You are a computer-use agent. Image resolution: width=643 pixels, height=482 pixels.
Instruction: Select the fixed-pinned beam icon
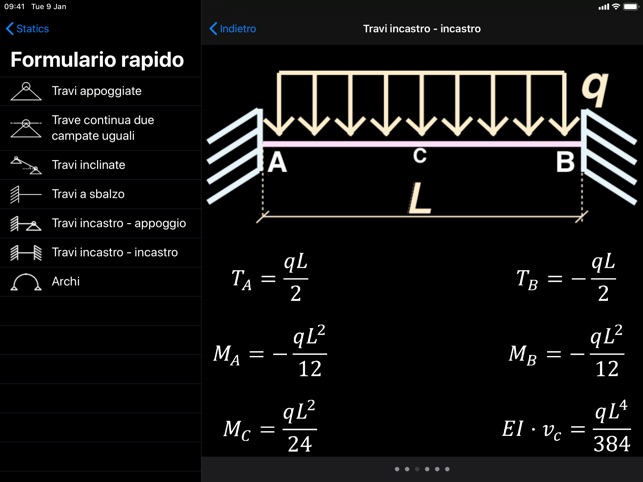coord(26,224)
